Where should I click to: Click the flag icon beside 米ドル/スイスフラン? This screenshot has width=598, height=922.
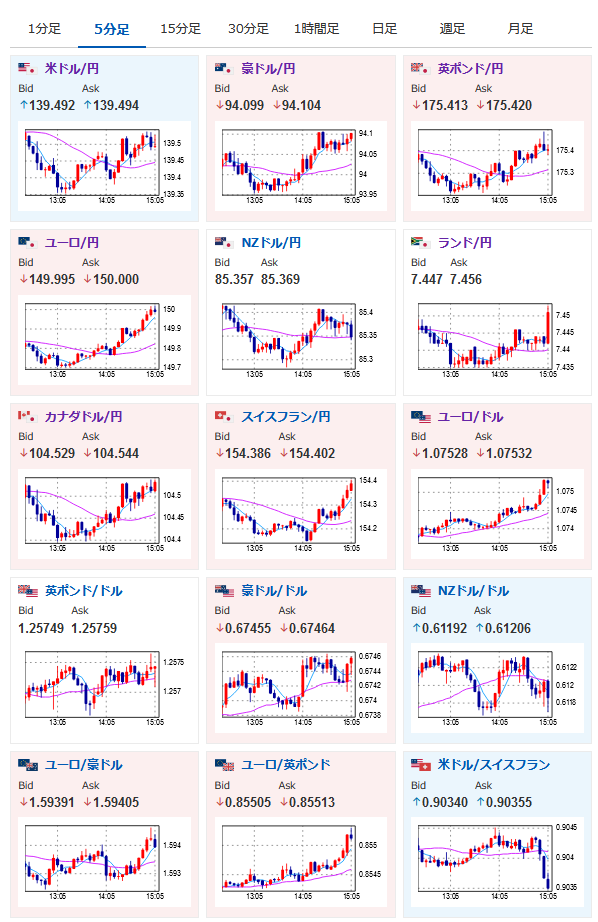(421, 764)
